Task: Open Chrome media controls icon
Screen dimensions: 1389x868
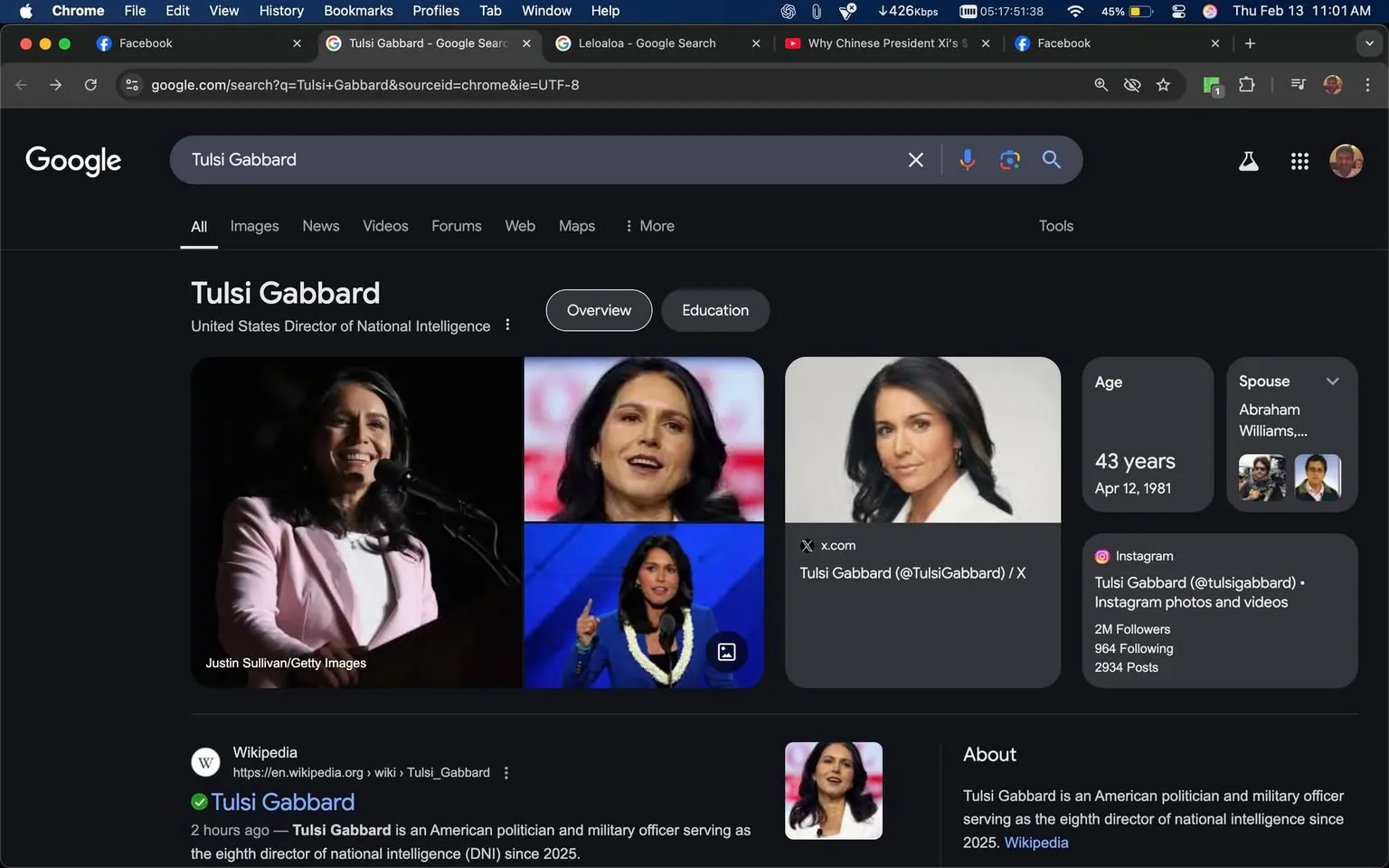Action: tap(1297, 84)
